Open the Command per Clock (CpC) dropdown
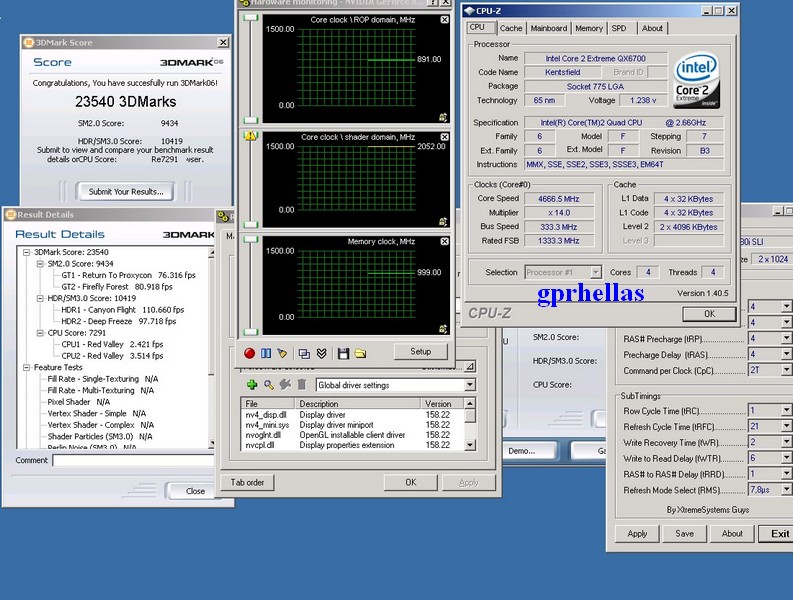The height and width of the screenshot is (600, 793). pyautogui.click(x=786, y=370)
